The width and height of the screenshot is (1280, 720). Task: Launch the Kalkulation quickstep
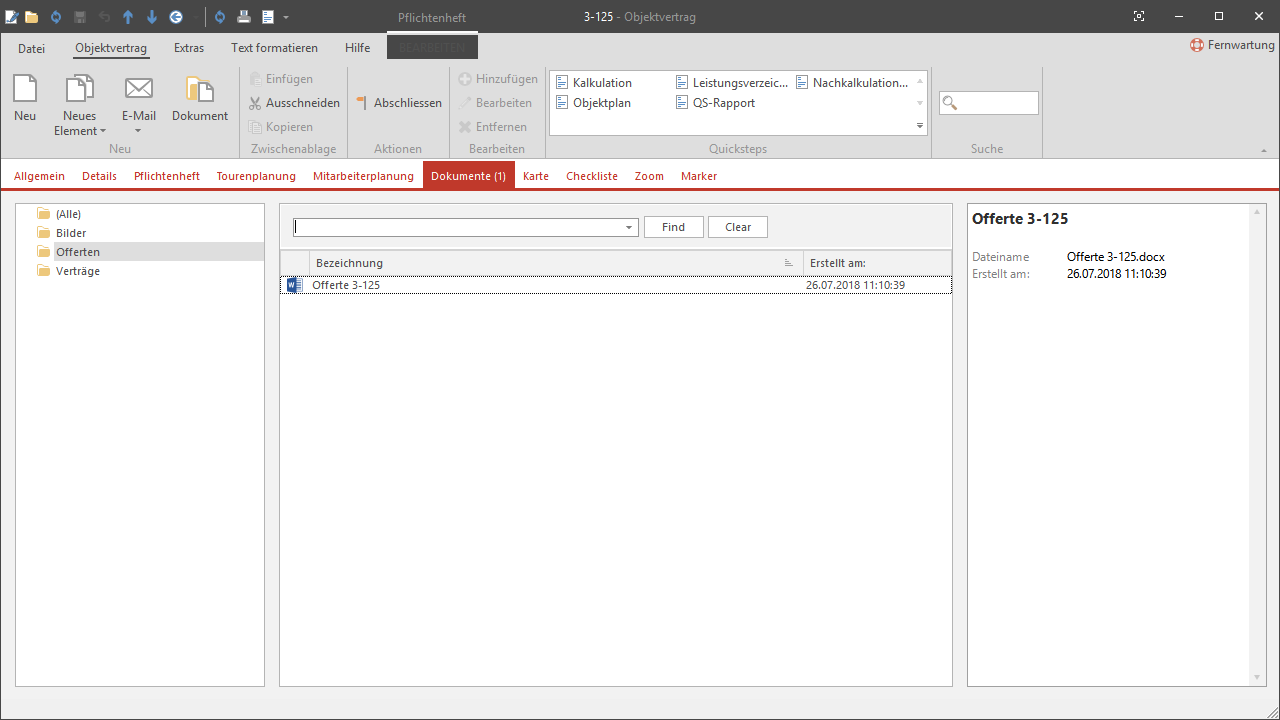601,83
